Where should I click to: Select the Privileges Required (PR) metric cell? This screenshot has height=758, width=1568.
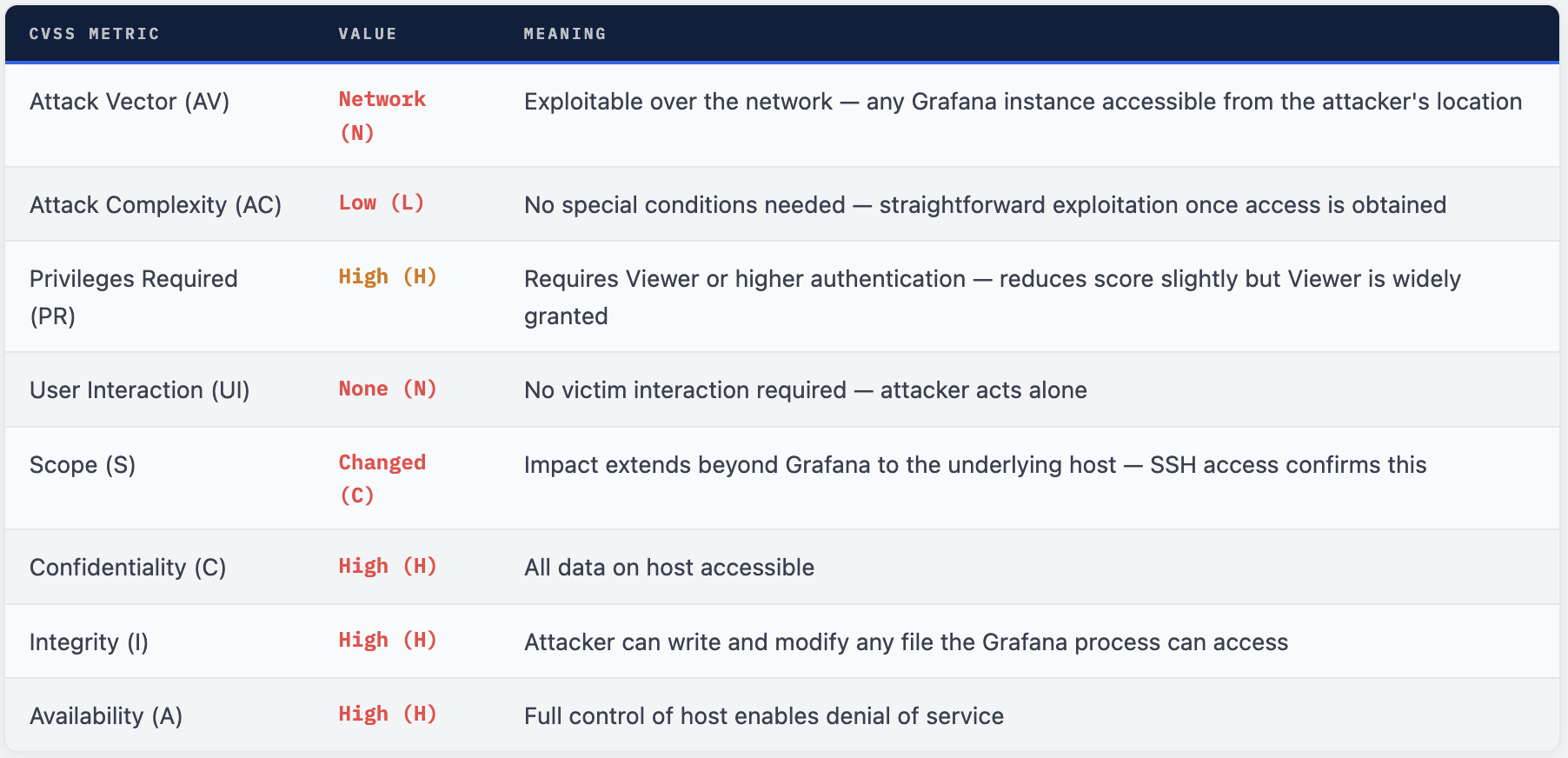(133, 296)
